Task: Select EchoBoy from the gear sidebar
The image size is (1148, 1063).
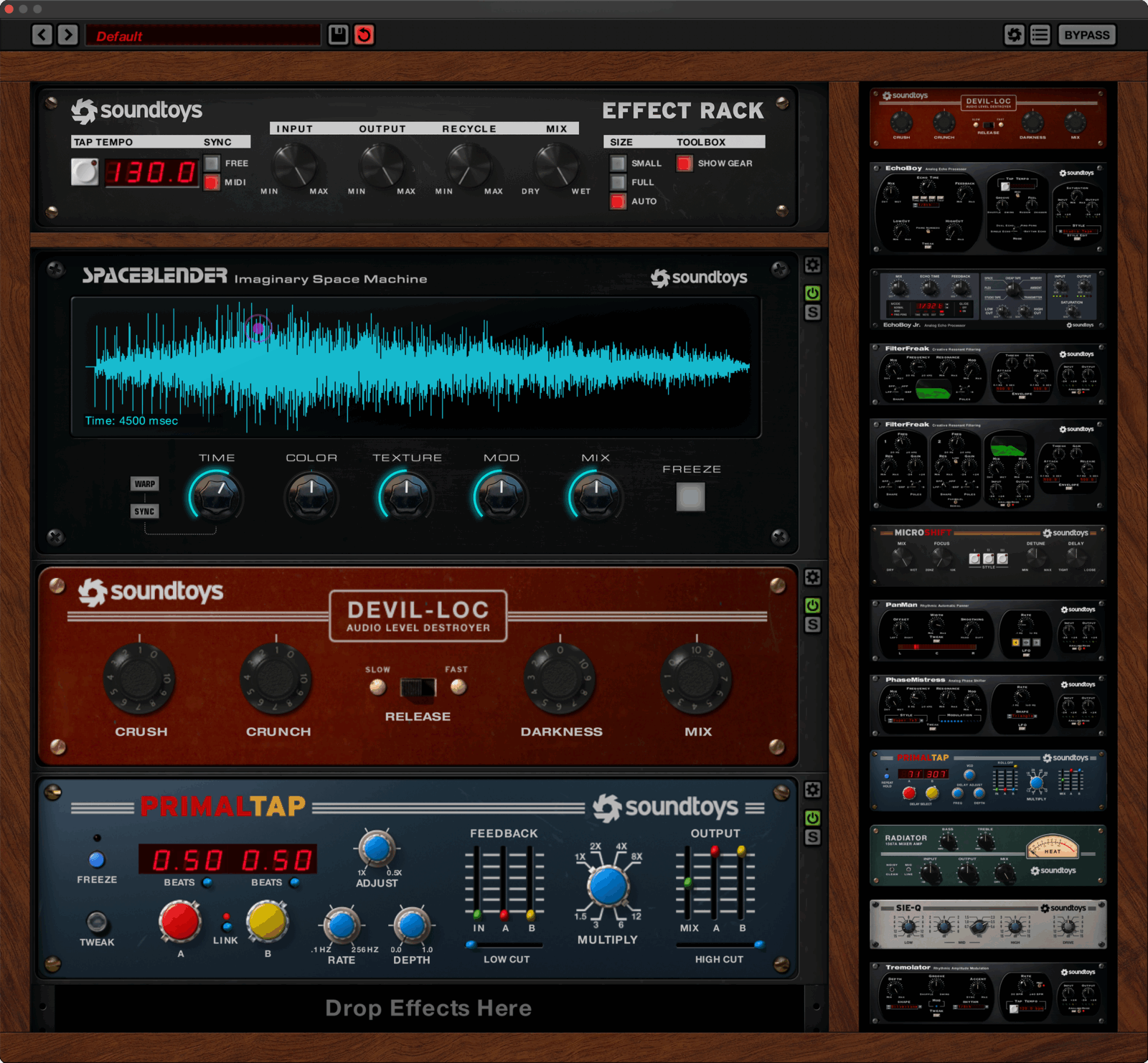Action: click(x=988, y=208)
